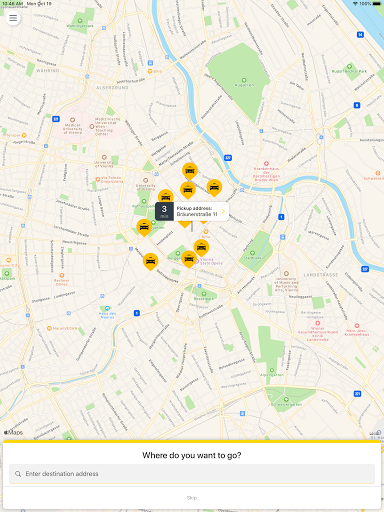The image size is (384, 512).
Task: Click the Via Toledo Enopizzeria marker
Action: (x=98, y=179)
